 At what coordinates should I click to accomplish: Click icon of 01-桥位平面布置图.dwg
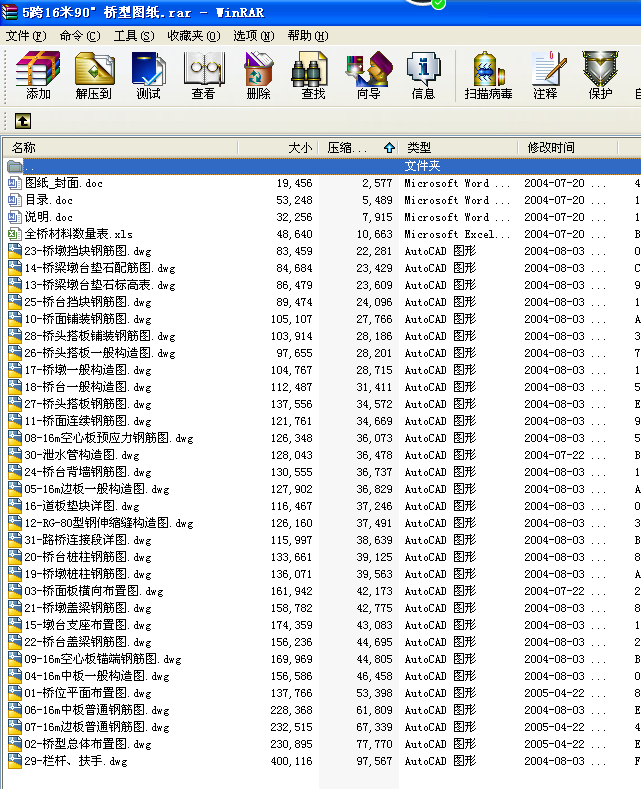15,693
